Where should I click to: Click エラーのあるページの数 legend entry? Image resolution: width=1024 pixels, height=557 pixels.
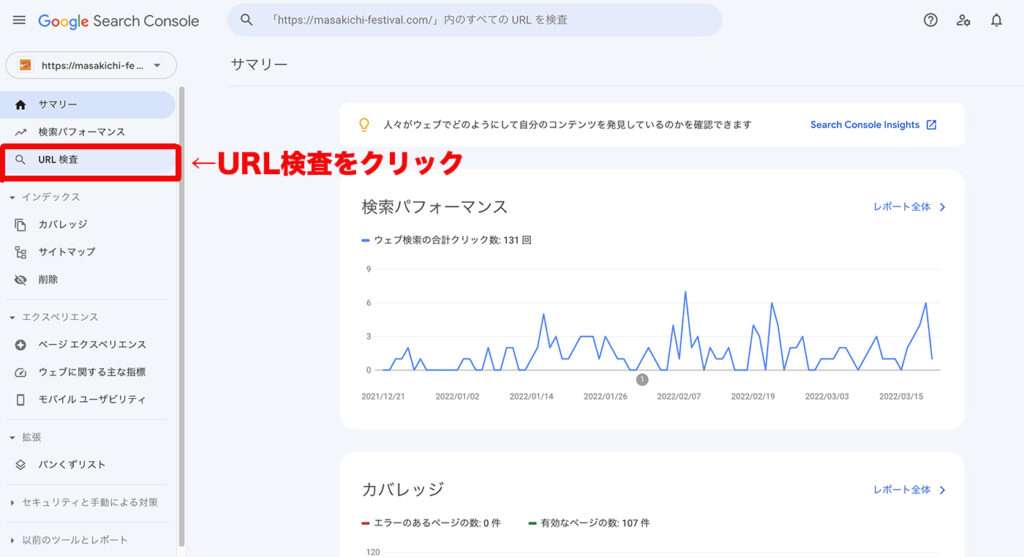pyautogui.click(x=431, y=523)
